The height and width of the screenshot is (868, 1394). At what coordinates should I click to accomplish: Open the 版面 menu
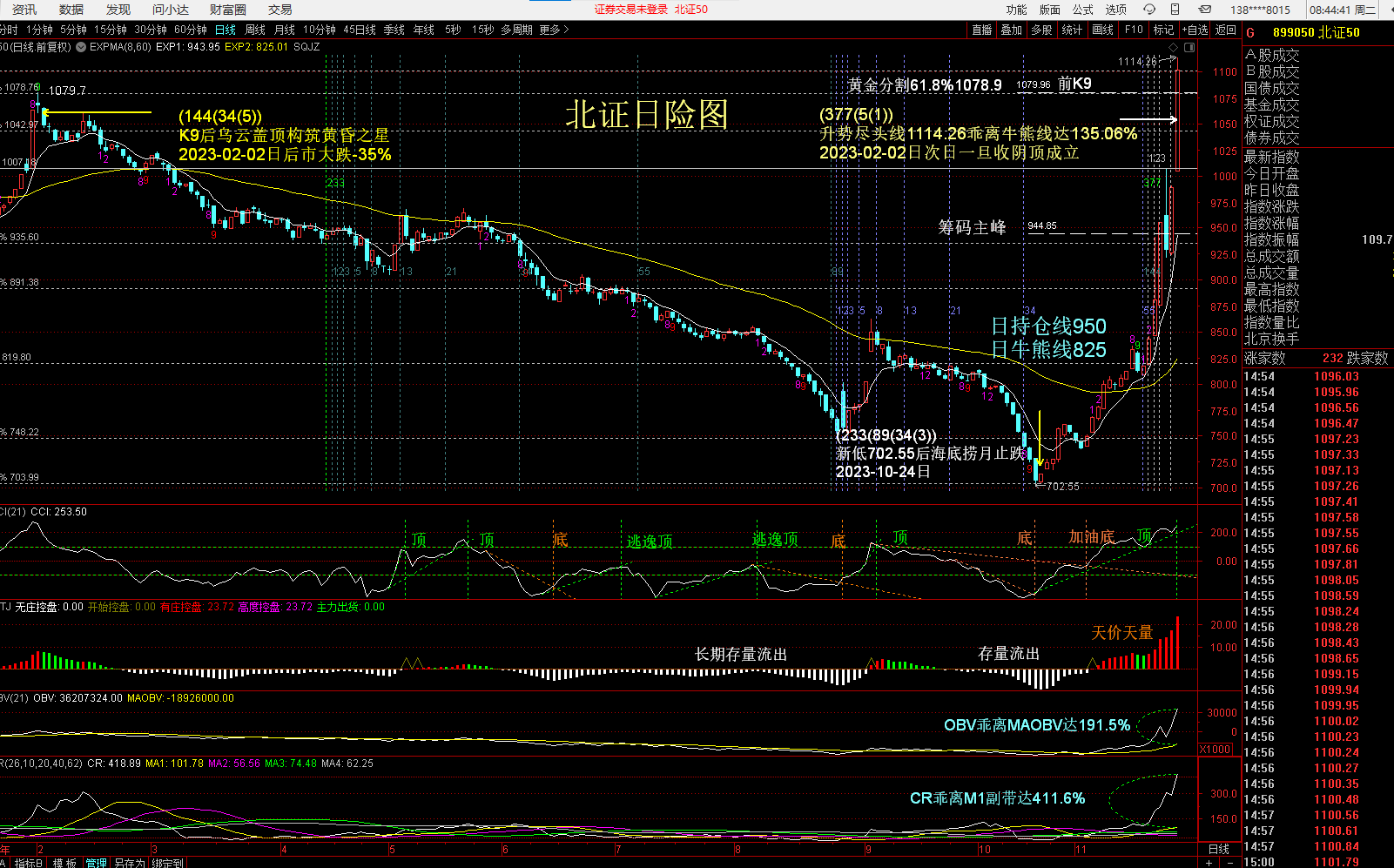[x=1050, y=10]
